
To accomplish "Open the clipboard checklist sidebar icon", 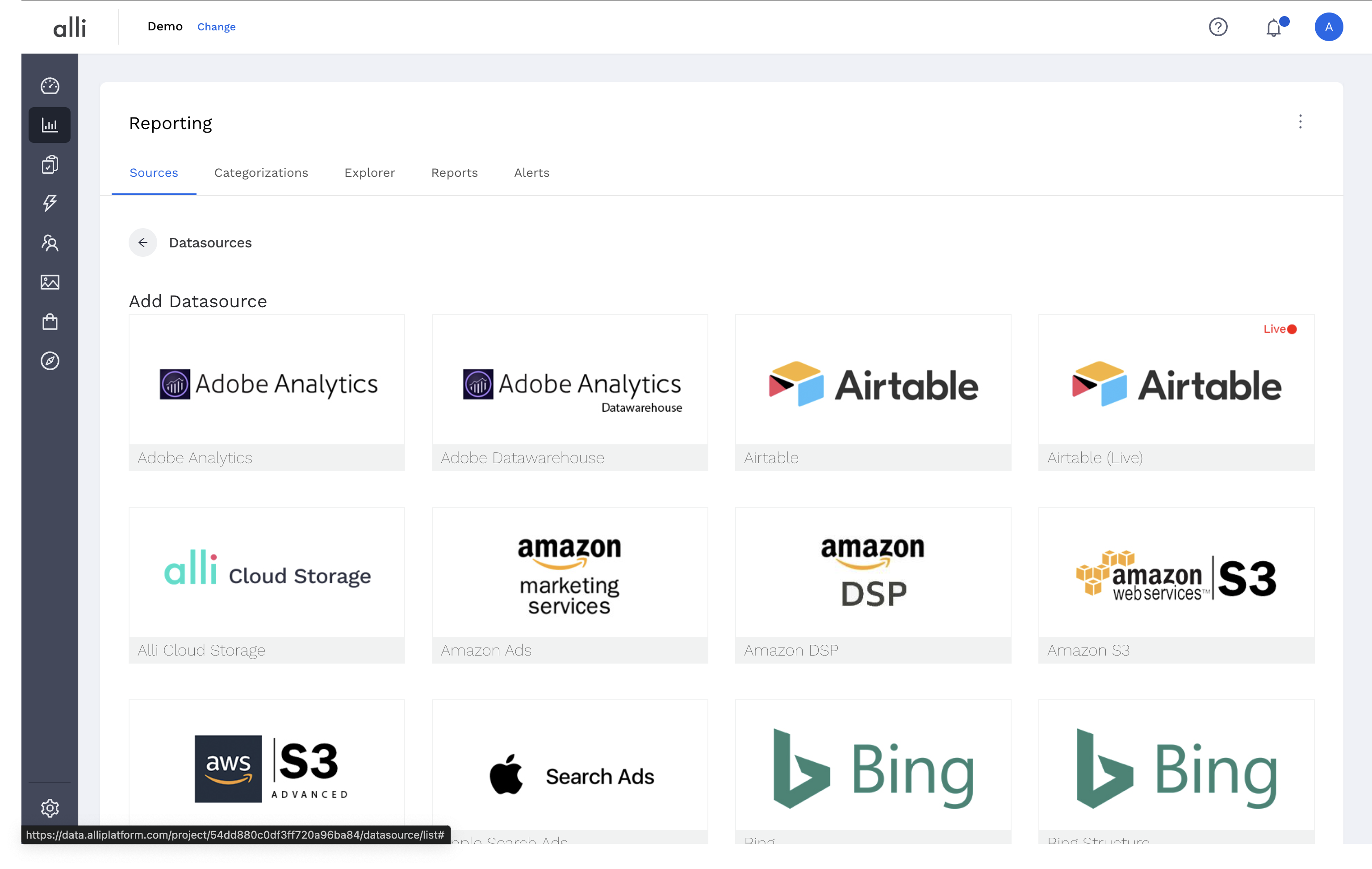I will (50, 165).
